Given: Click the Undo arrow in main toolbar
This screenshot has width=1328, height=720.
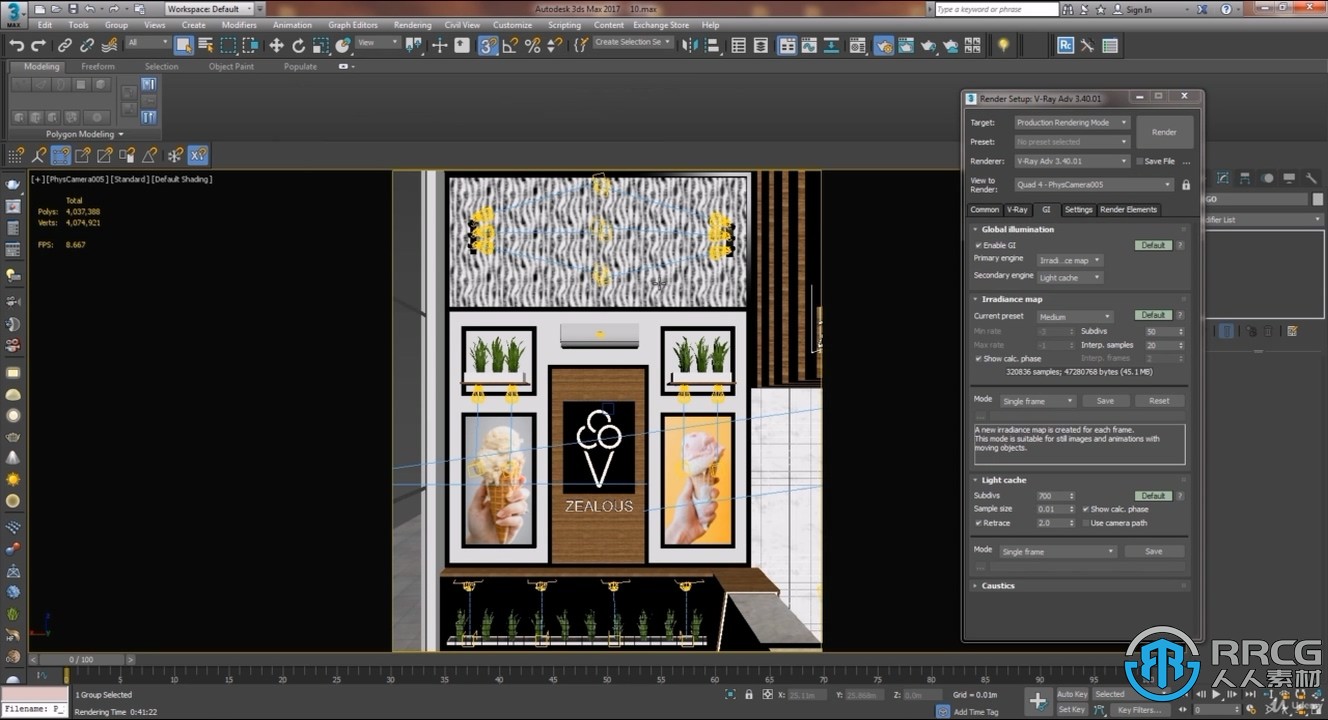Looking at the screenshot, I should tap(16, 45).
